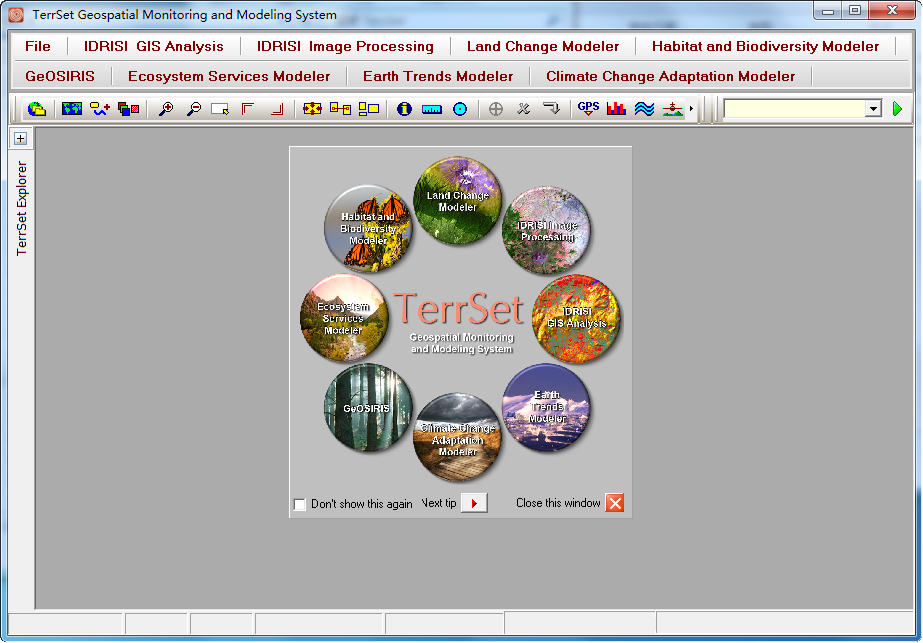Click the zoom out magnifier icon
The width and height of the screenshot is (923, 643).
(x=193, y=109)
